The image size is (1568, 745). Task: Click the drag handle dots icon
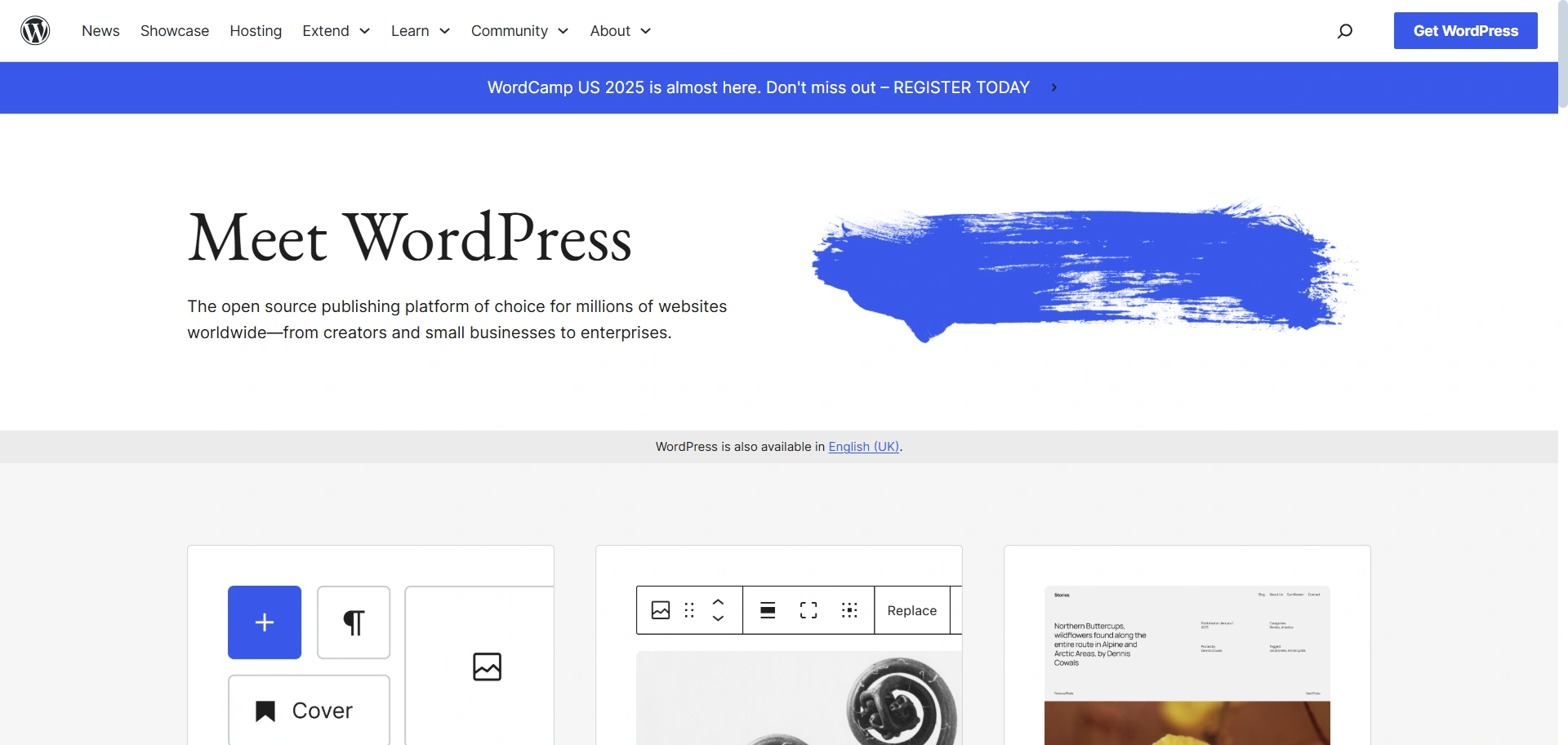[x=689, y=610]
